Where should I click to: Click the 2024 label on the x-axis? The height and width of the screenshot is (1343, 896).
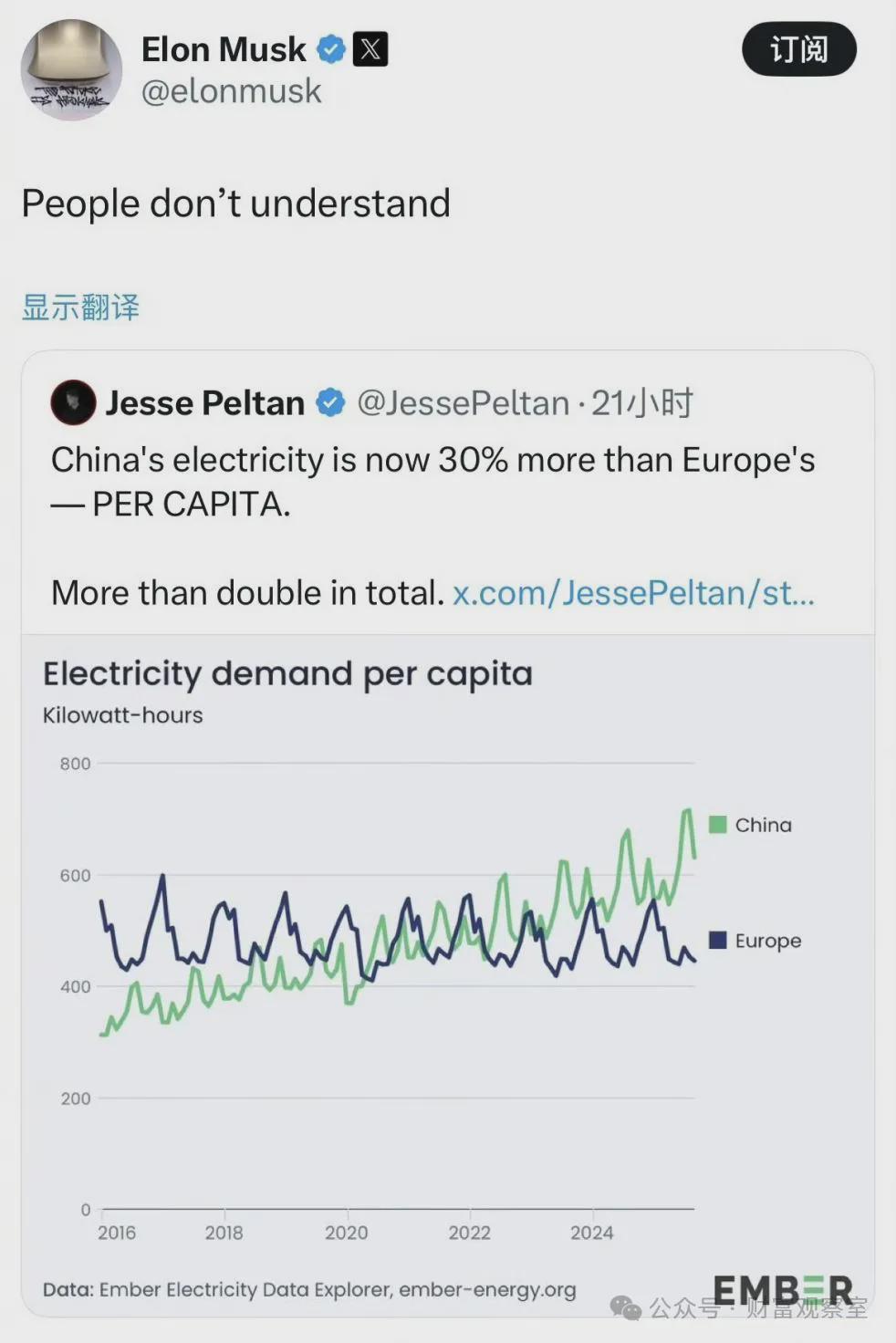click(592, 1233)
